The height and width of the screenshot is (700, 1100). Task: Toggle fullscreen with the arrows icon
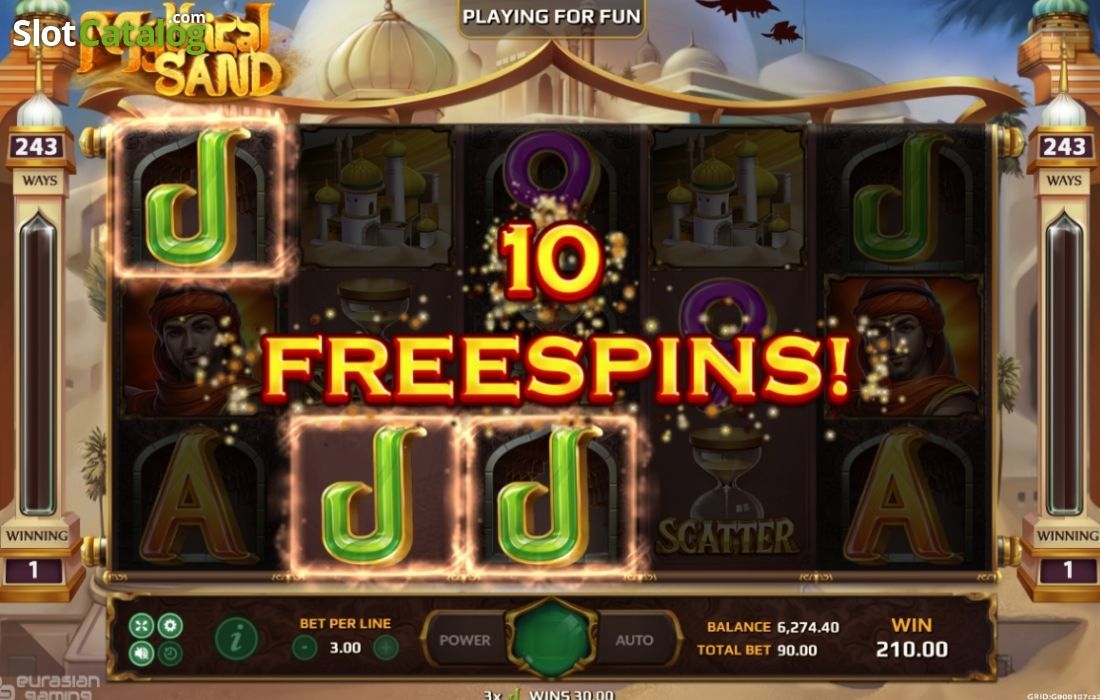click(x=141, y=626)
